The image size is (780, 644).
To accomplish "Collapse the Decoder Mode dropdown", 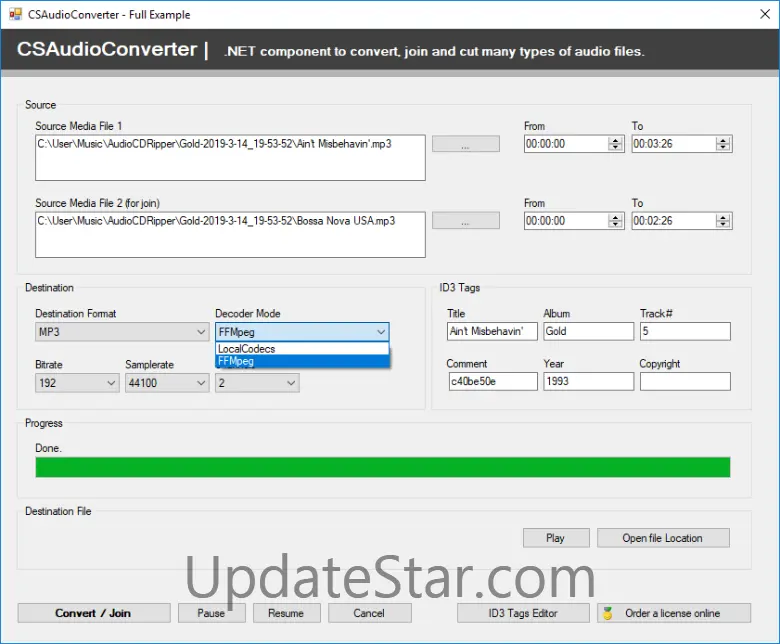I will pos(302,332).
